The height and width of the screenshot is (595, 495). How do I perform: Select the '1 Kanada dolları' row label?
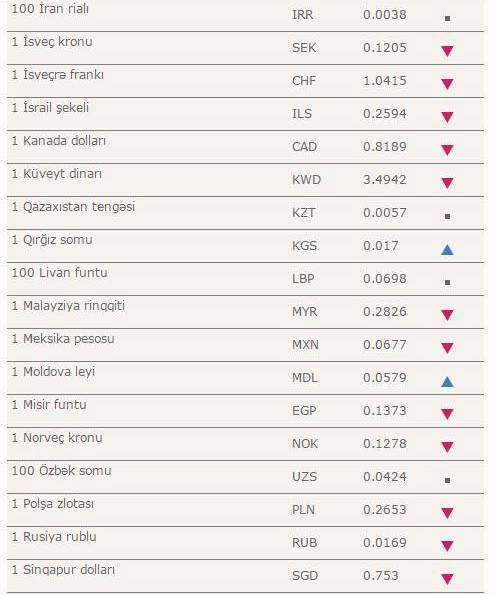point(59,141)
